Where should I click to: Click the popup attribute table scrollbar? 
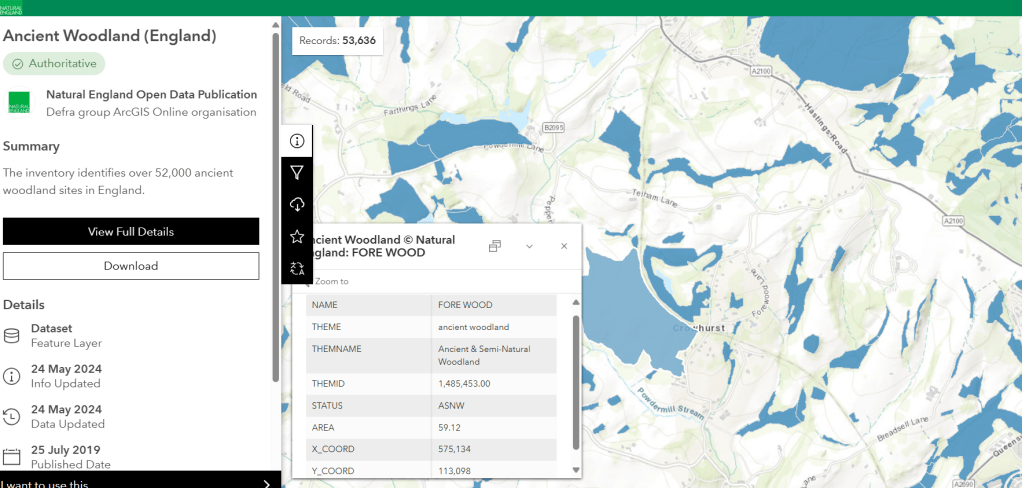click(x=575, y=380)
